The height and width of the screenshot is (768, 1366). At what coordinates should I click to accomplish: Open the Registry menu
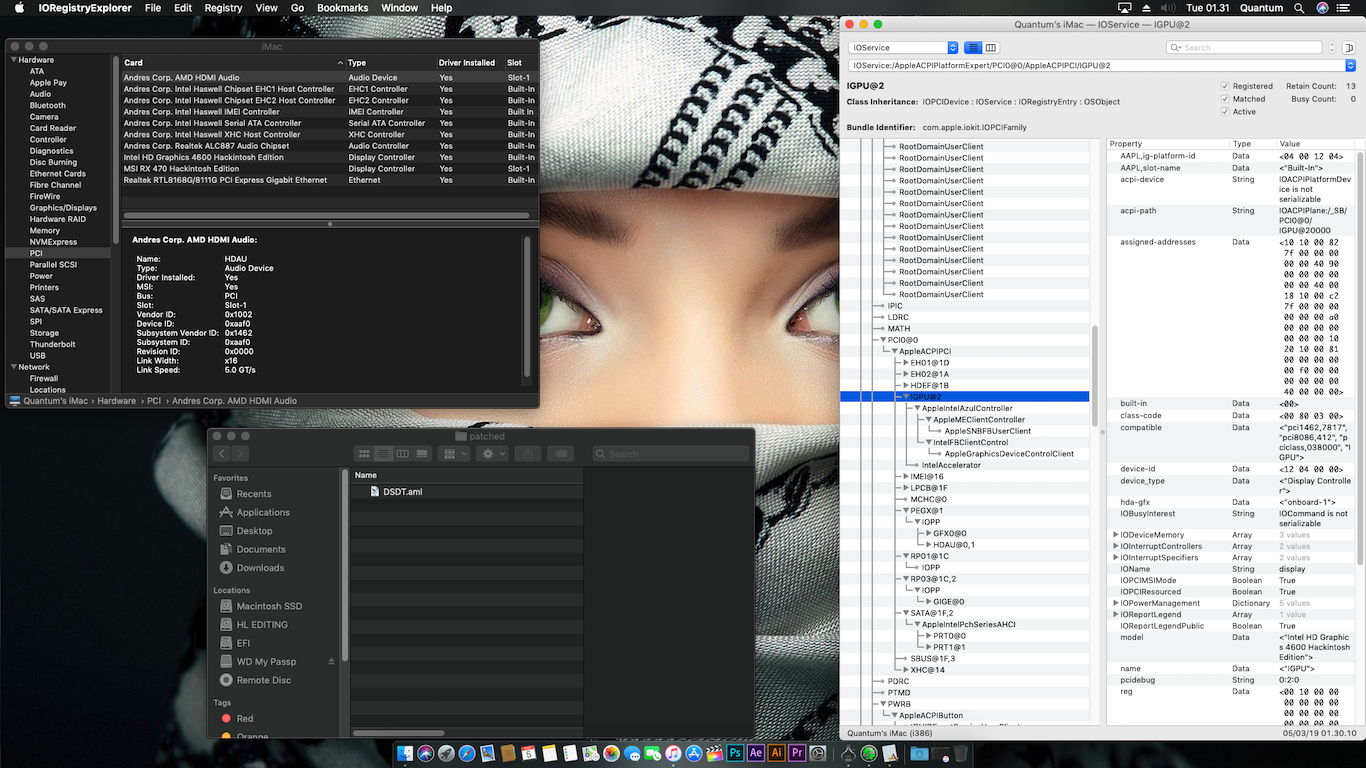[223, 8]
